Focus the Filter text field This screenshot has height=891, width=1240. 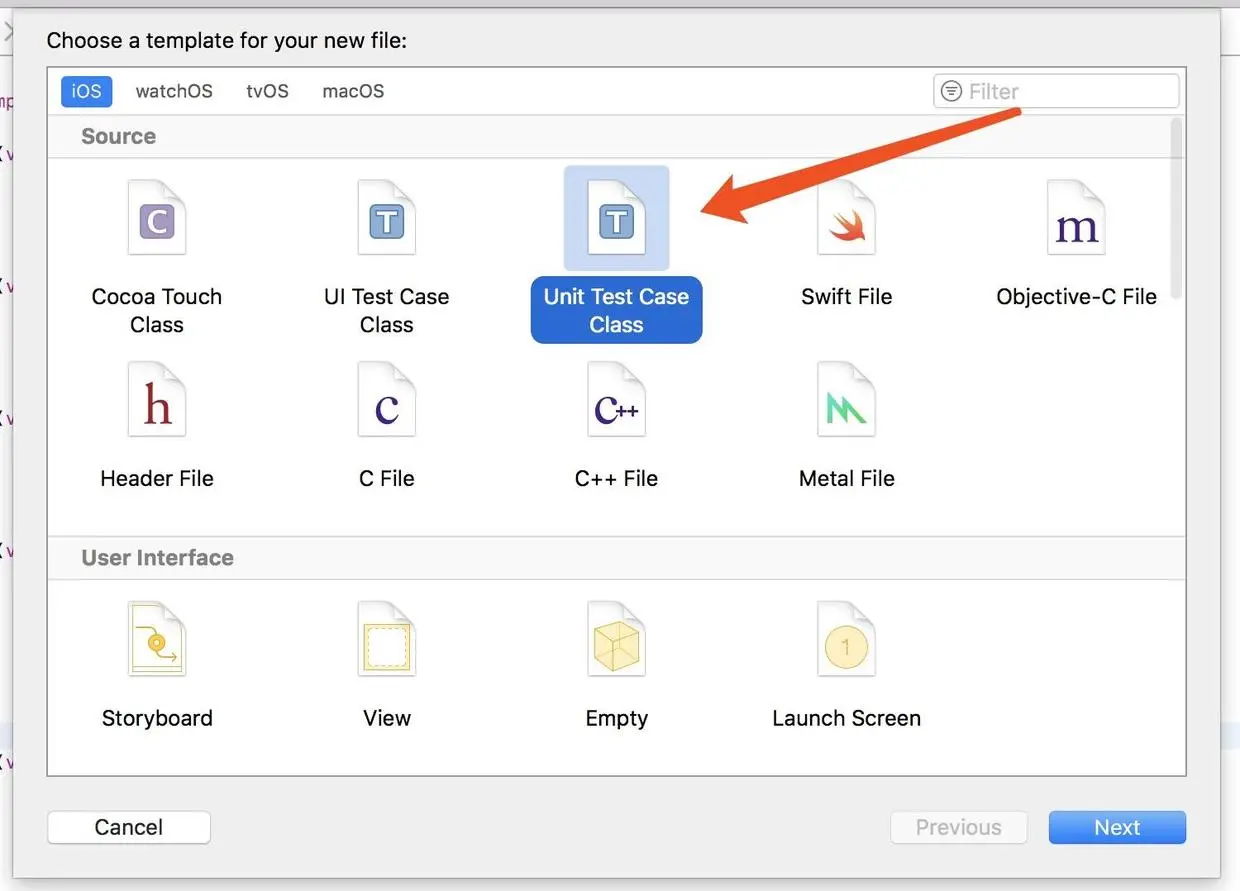tap(1056, 91)
